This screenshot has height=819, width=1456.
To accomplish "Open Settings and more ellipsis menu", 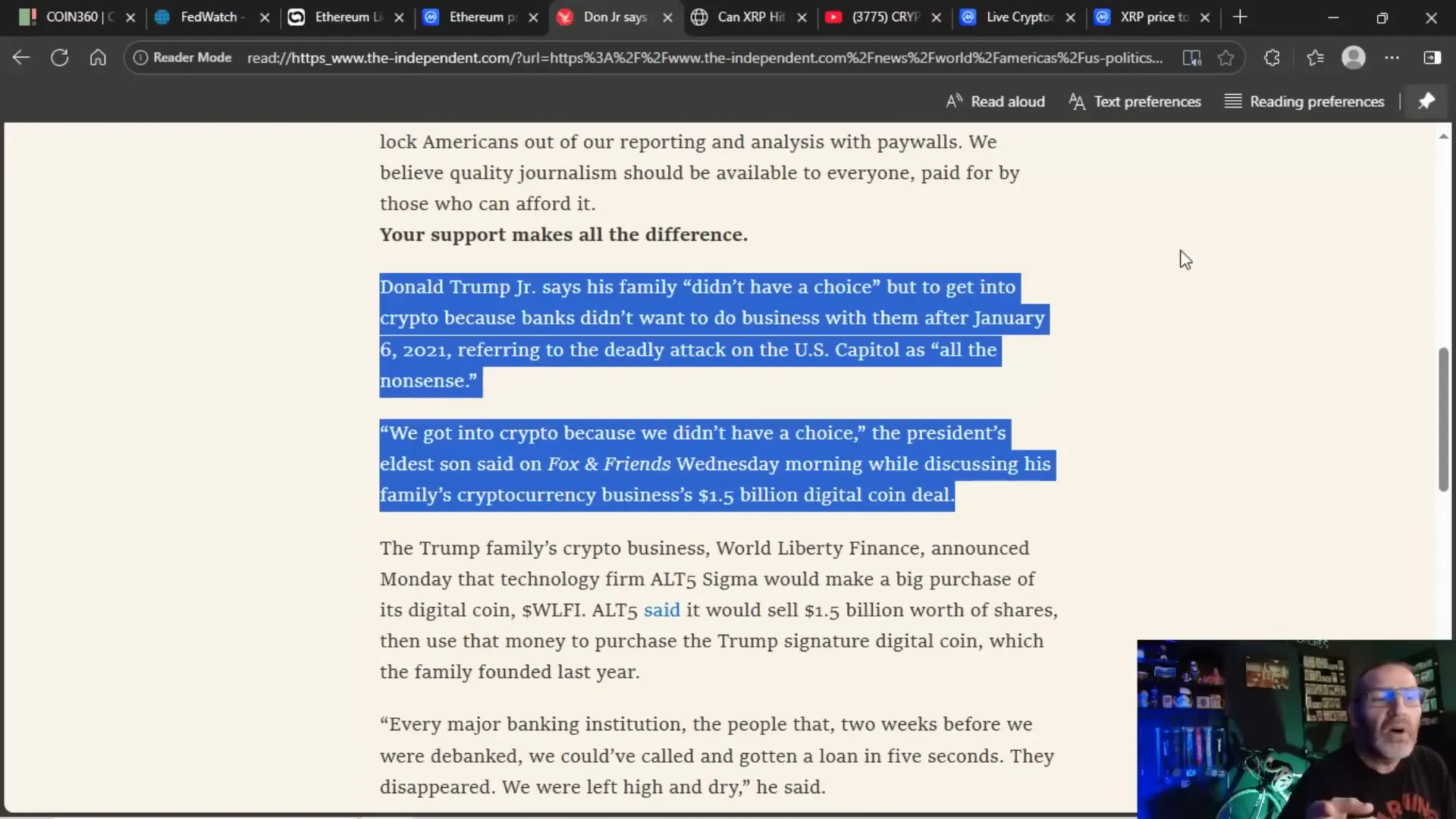I will tap(1392, 58).
